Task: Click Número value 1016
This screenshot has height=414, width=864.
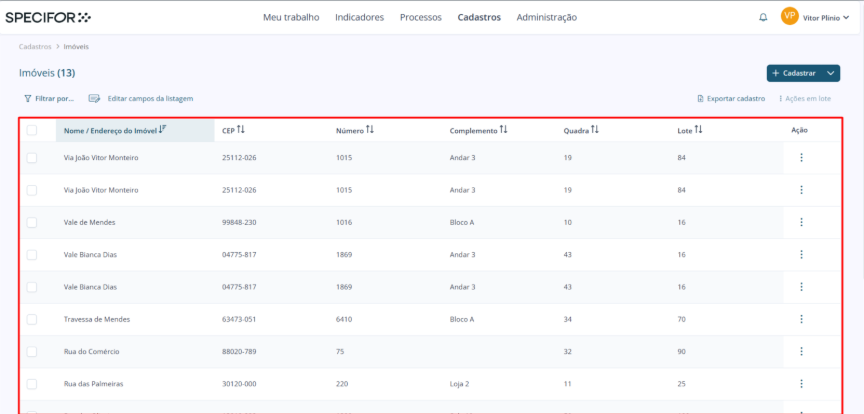Action: (x=344, y=222)
